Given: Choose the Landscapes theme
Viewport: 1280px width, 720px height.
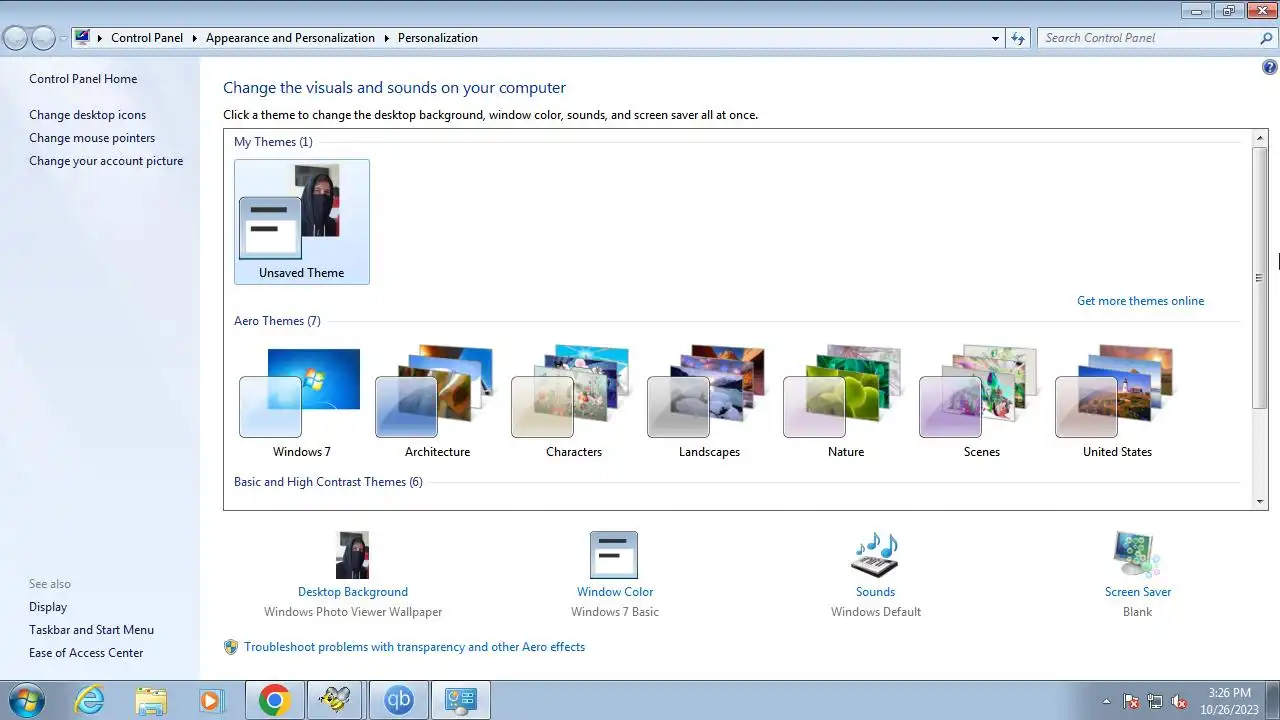Looking at the screenshot, I should coord(709,401).
